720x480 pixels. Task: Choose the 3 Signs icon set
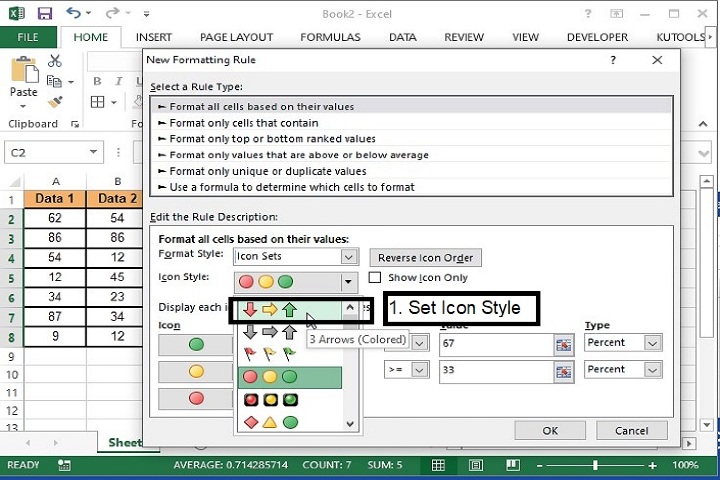pos(289,422)
